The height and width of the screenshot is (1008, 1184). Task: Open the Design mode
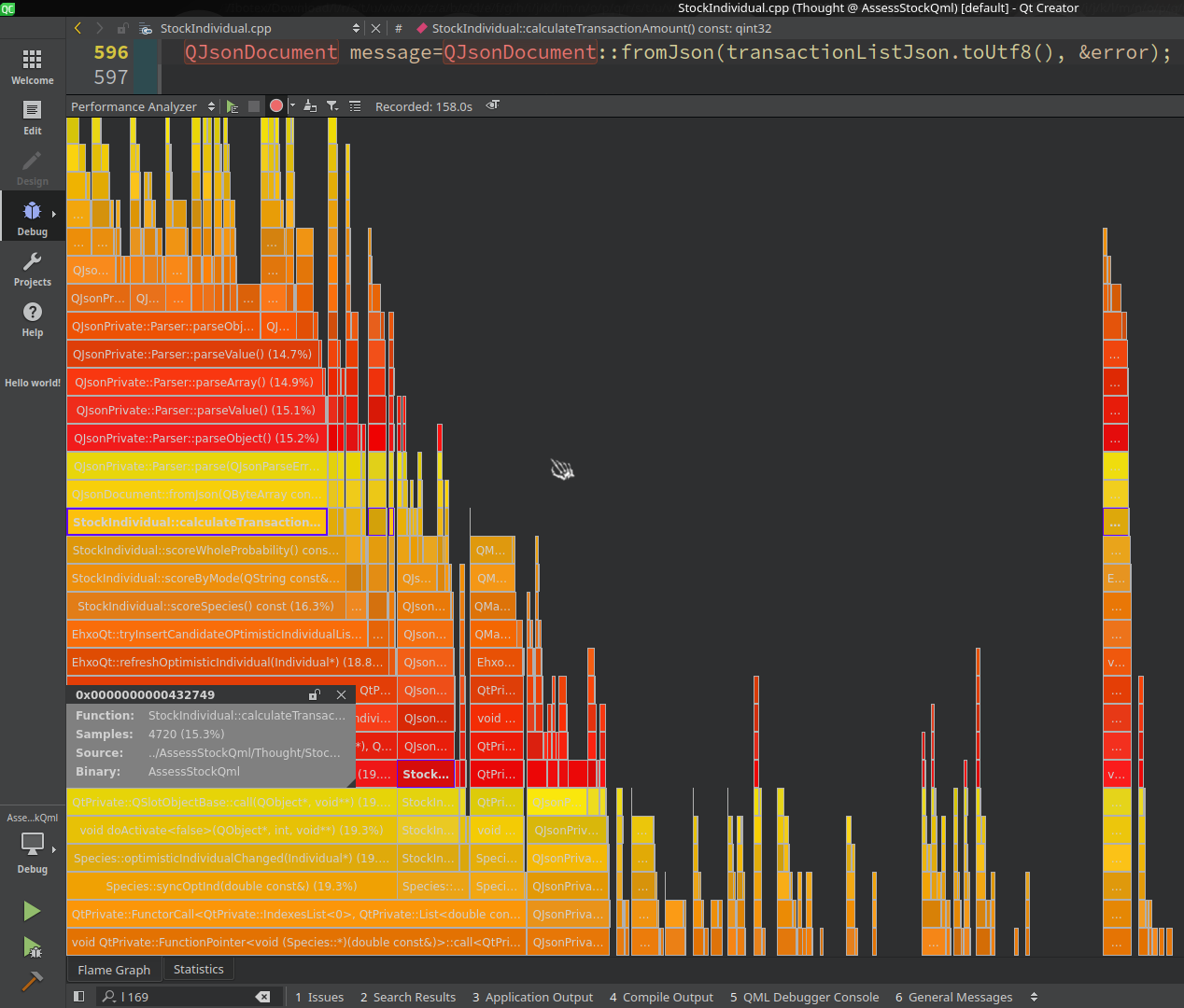[32, 168]
